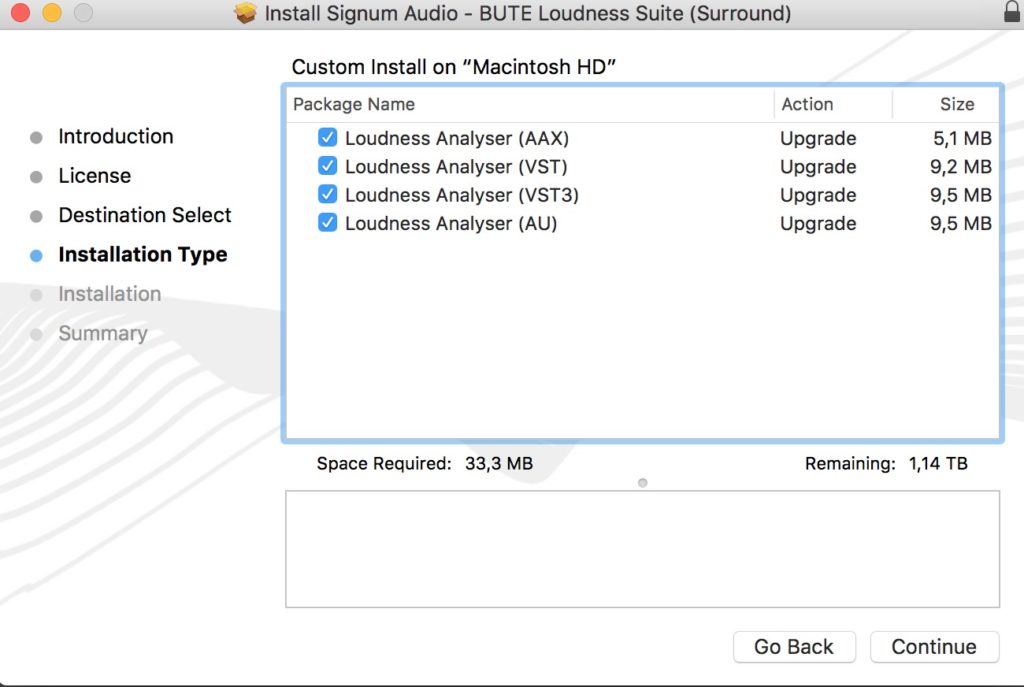1024x687 pixels.
Task: Click the 9,5 MB size for VST3
Action: pos(961,195)
